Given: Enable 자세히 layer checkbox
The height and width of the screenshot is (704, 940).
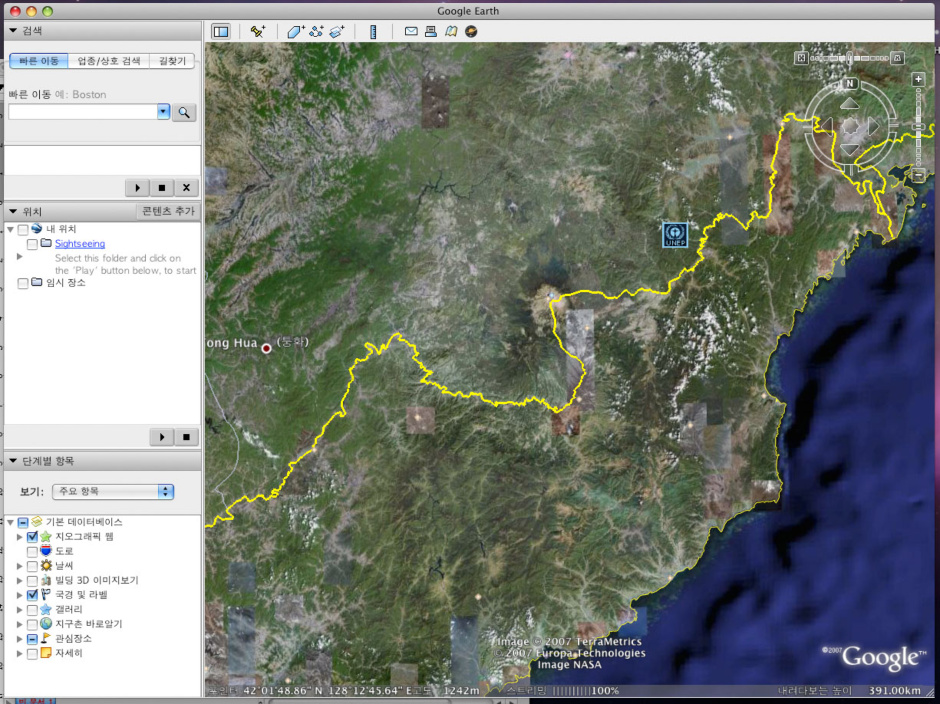Looking at the screenshot, I should (32, 654).
